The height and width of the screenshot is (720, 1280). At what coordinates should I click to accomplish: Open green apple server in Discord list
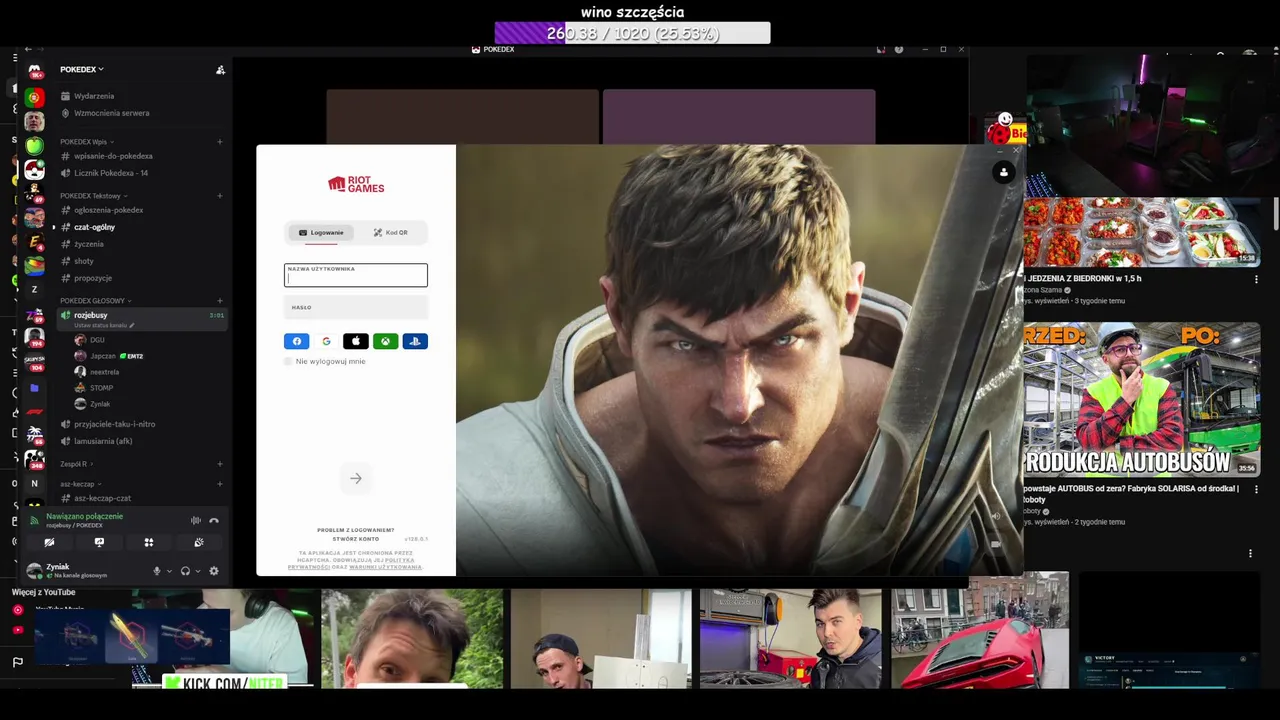coord(34,145)
